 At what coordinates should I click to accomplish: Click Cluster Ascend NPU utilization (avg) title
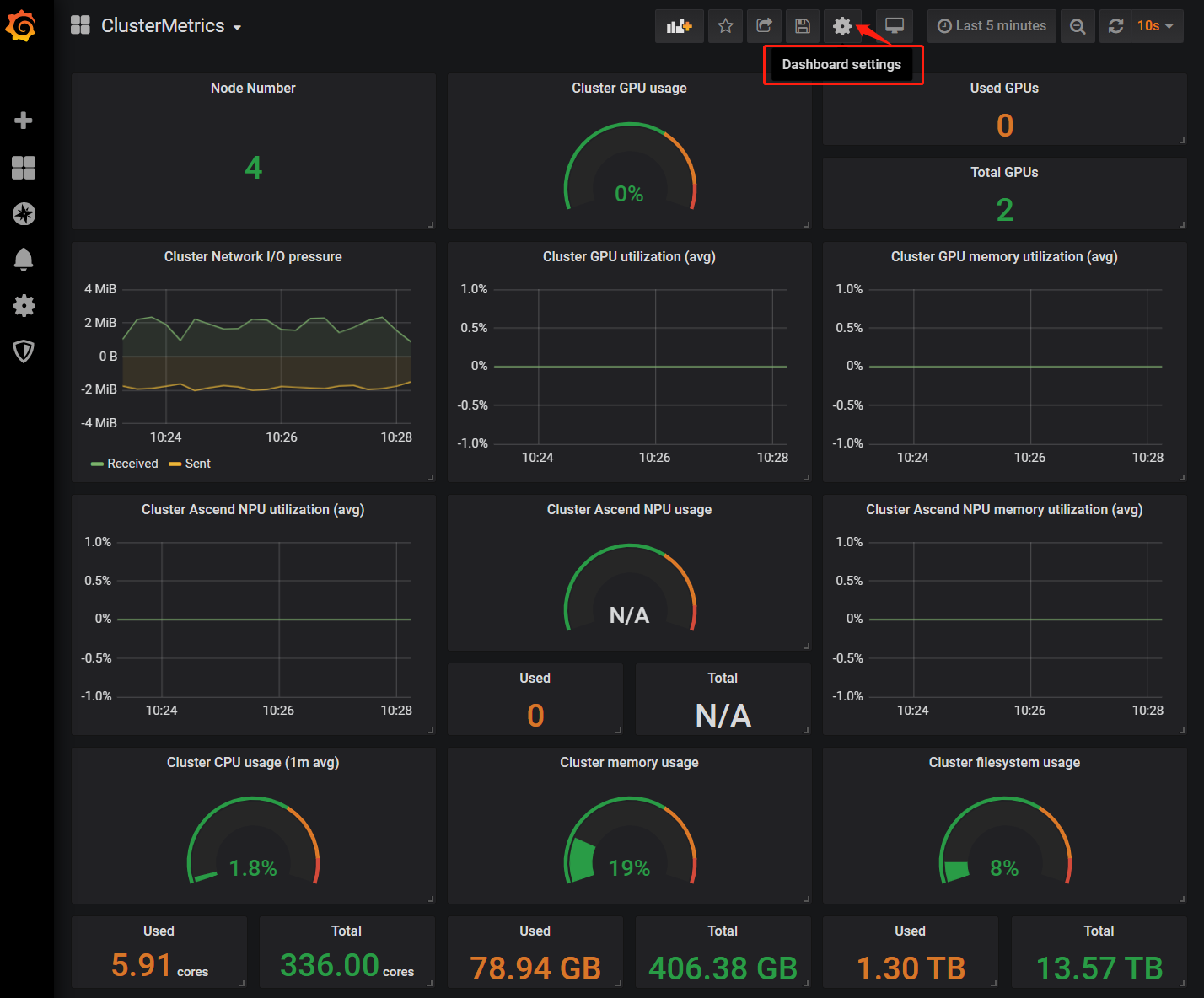[253, 509]
